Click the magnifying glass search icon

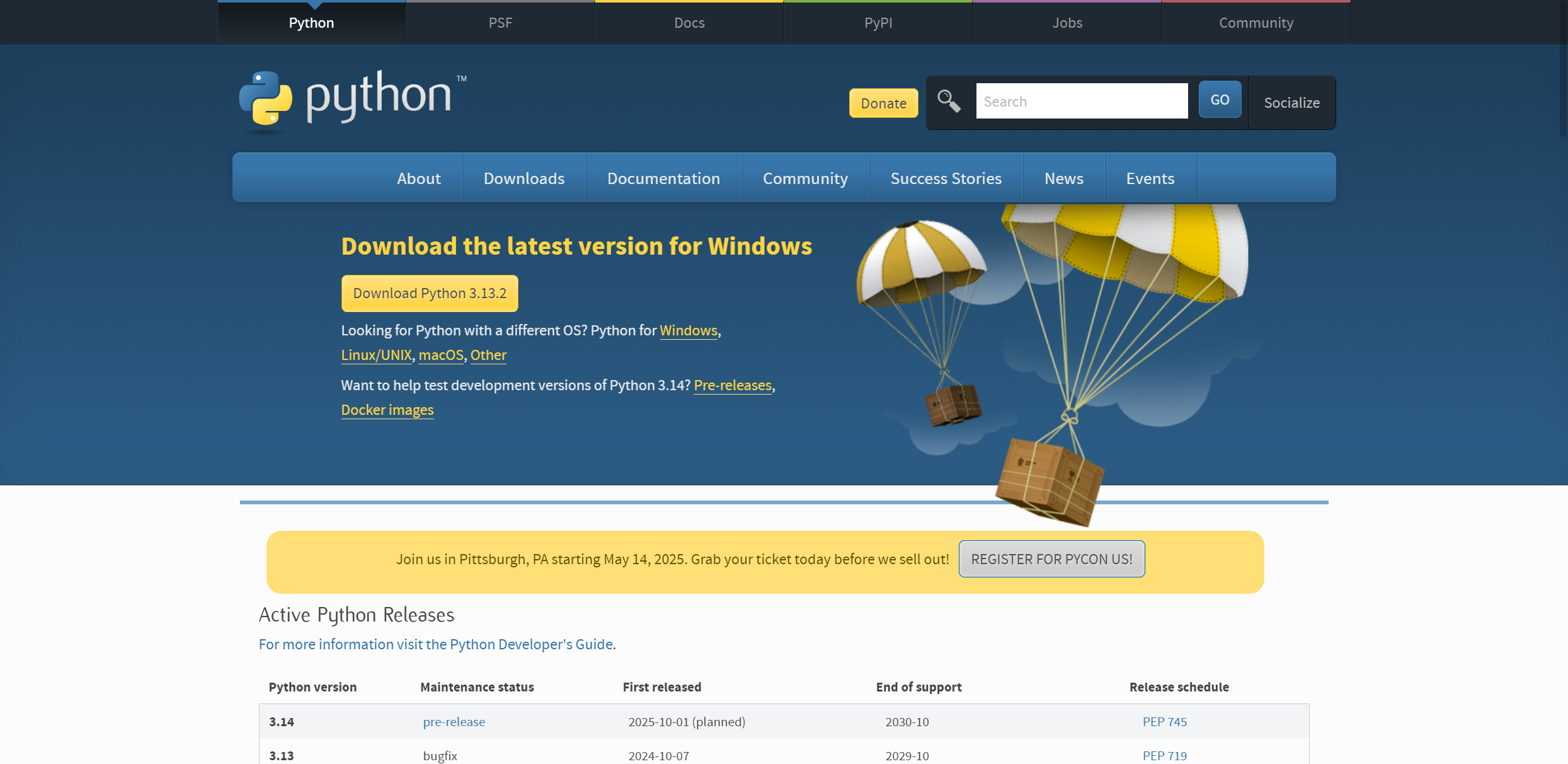pos(948,101)
